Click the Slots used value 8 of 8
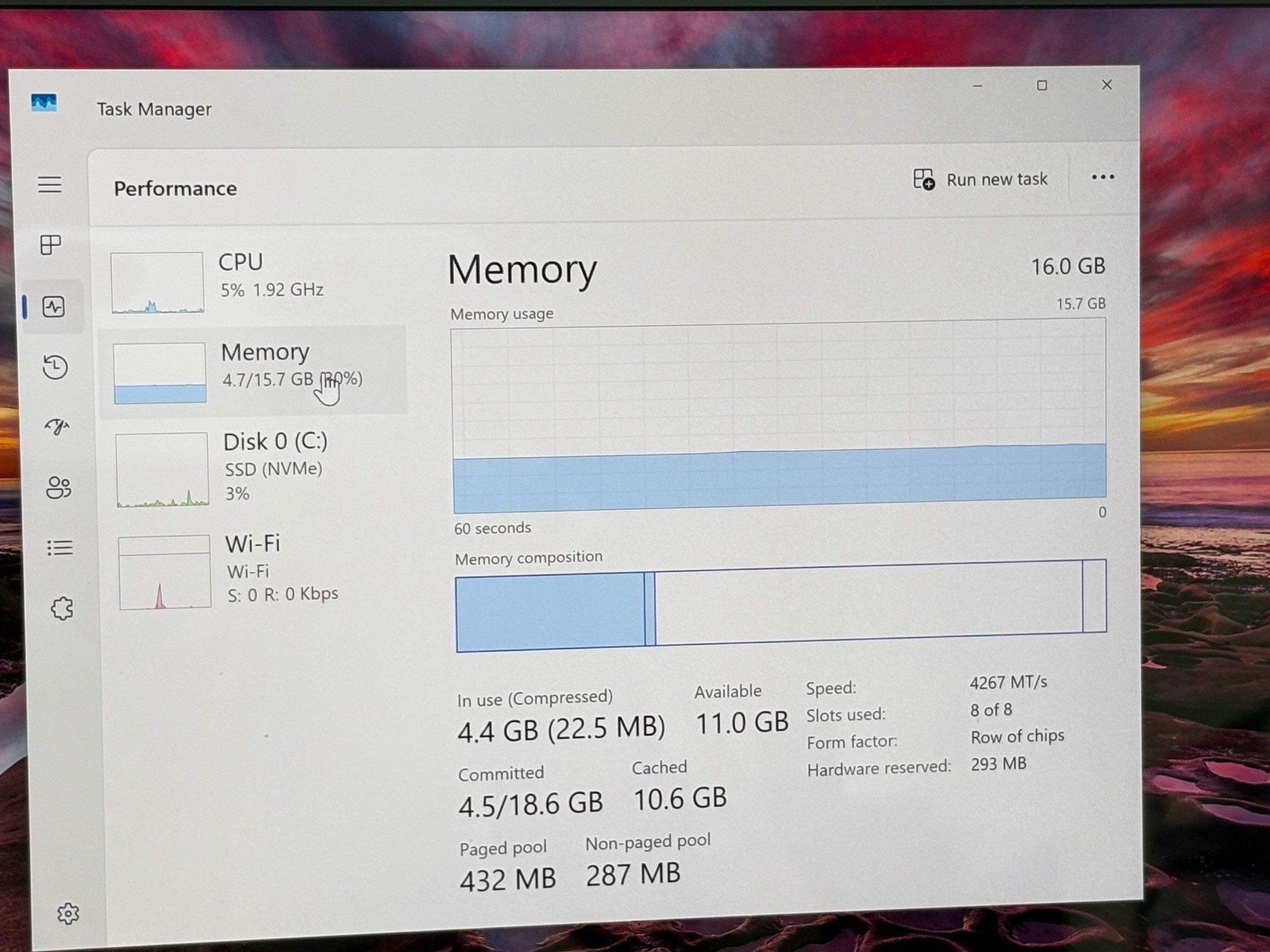The height and width of the screenshot is (952, 1270). [x=991, y=710]
